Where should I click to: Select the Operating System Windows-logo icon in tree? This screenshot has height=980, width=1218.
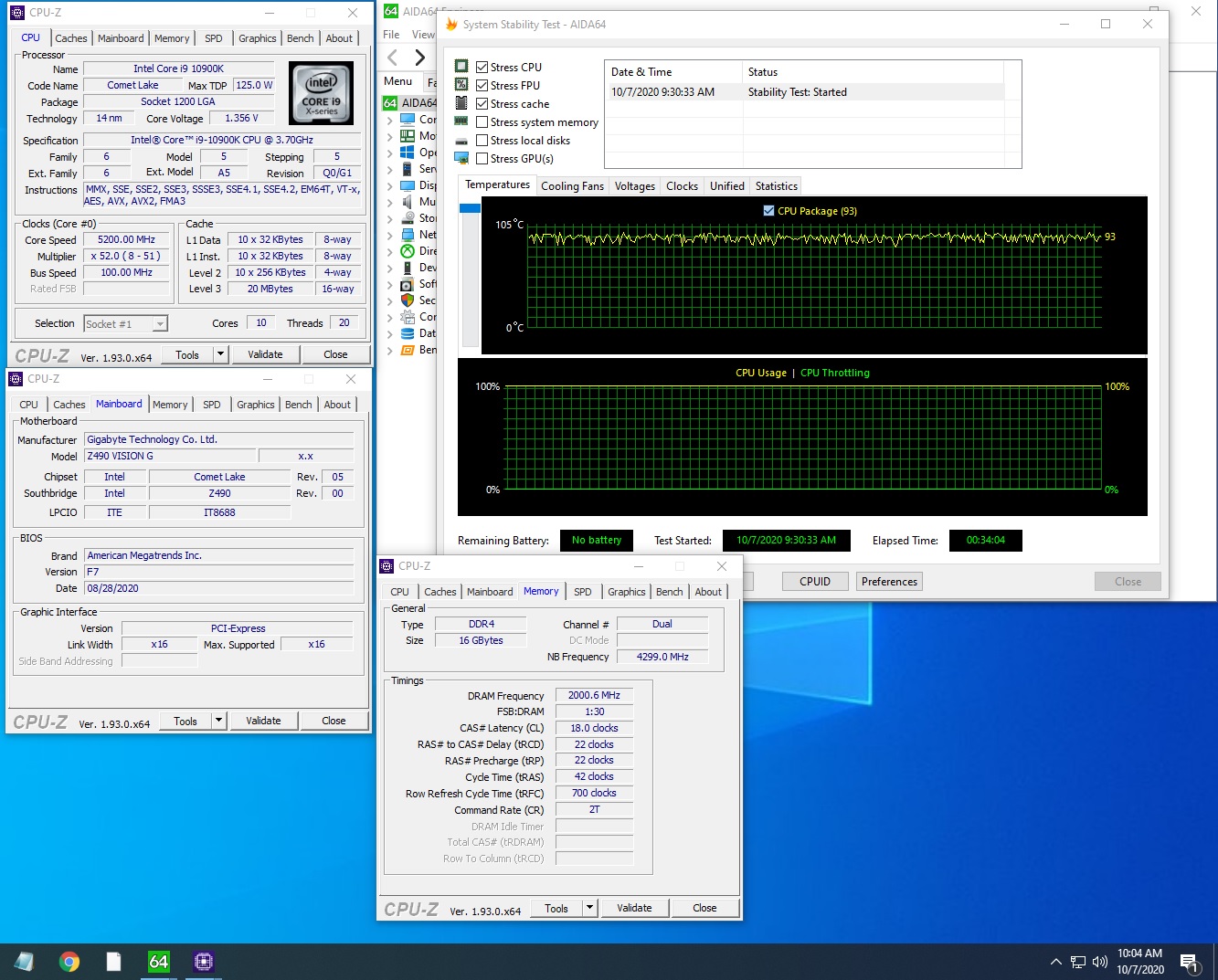click(x=408, y=153)
